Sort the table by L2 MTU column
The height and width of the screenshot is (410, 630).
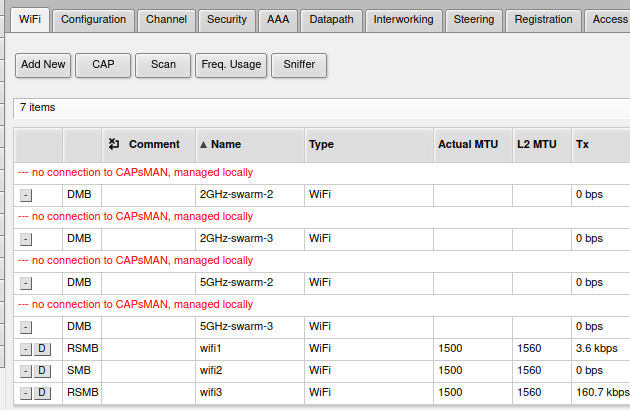536,144
